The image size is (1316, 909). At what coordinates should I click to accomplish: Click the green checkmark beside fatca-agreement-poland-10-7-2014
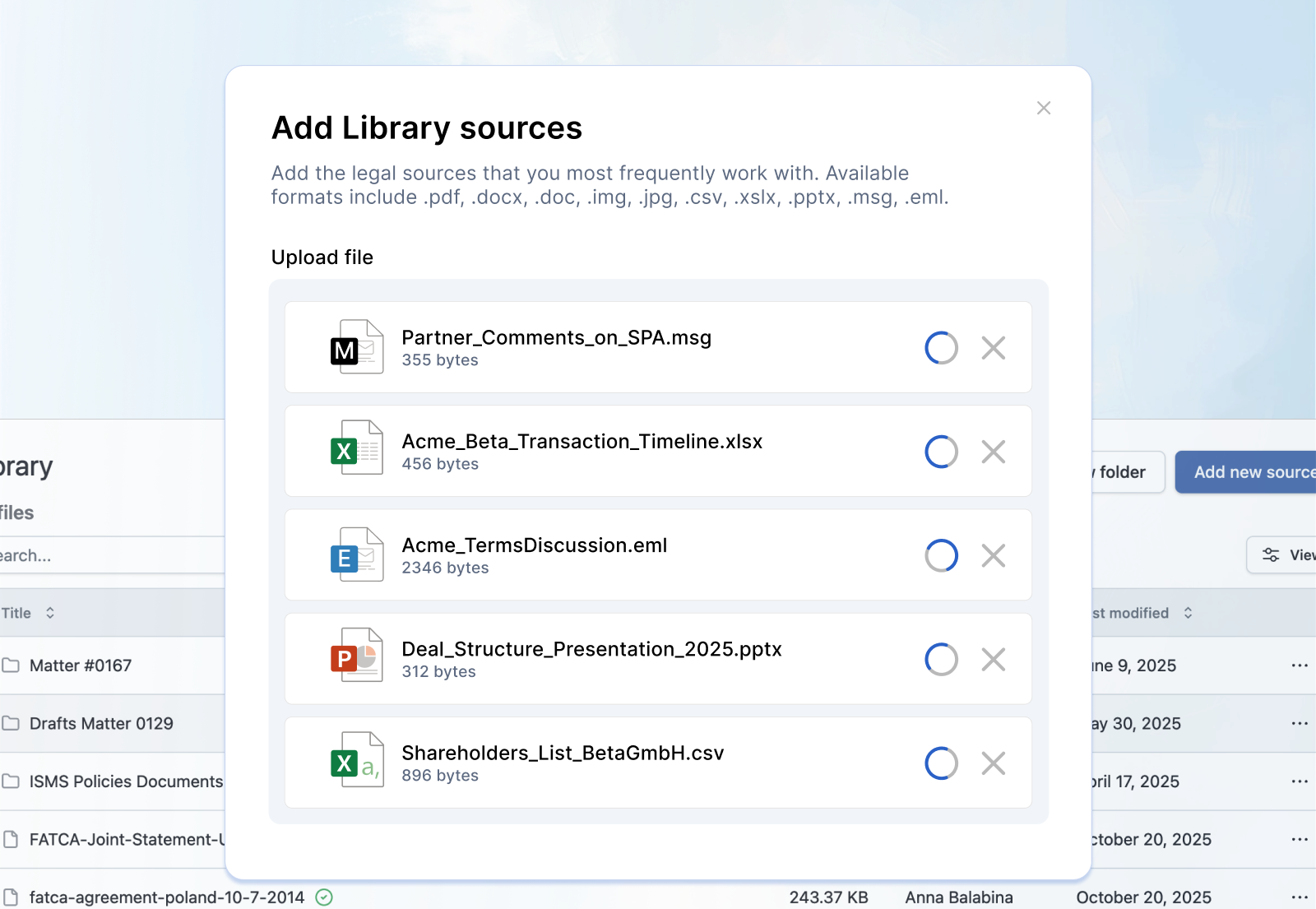pyautogui.click(x=322, y=897)
